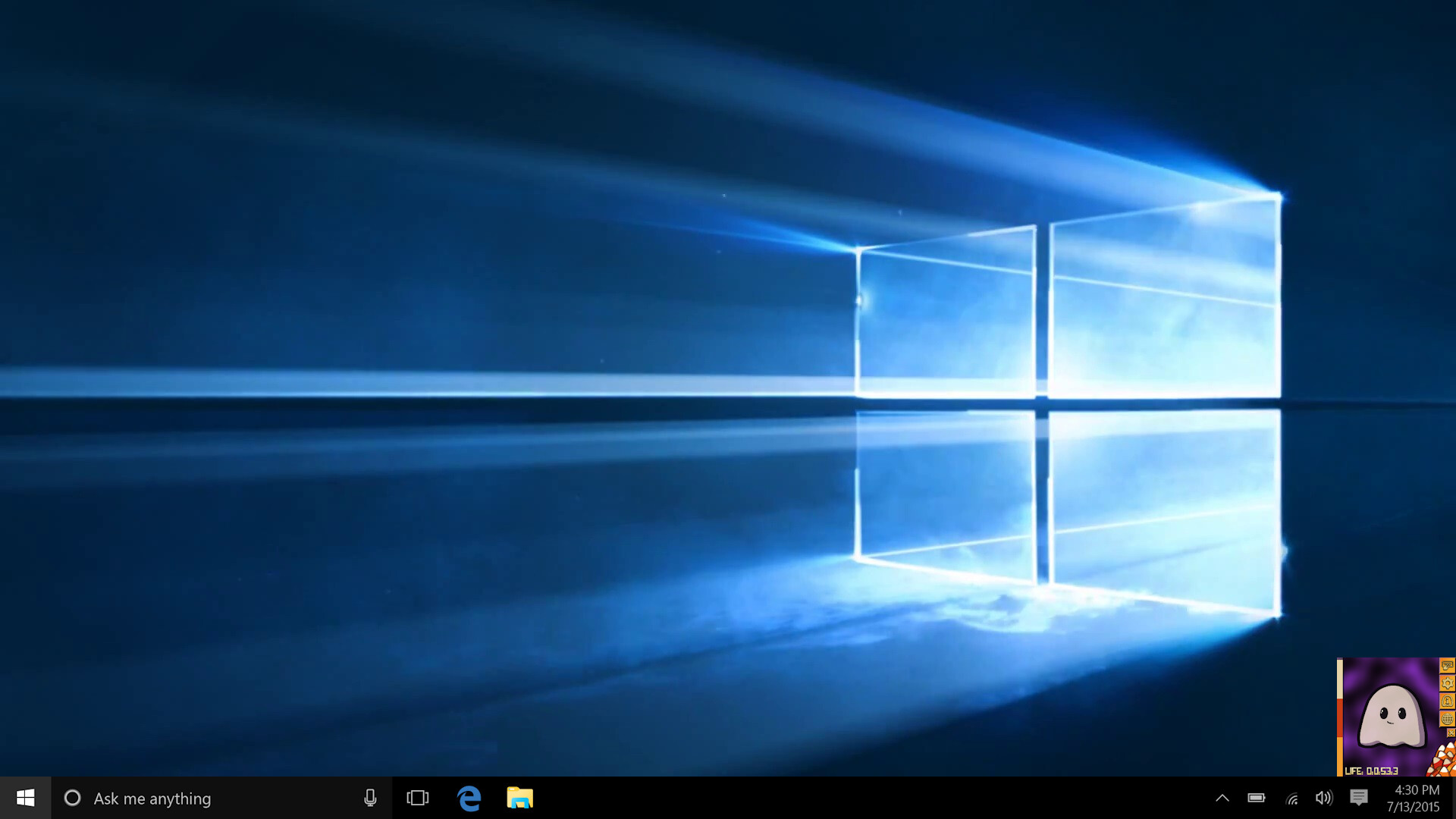This screenshot has width=1456, height=819.
Task: Close the ghost widget with small X
Action: (1451, 733)
